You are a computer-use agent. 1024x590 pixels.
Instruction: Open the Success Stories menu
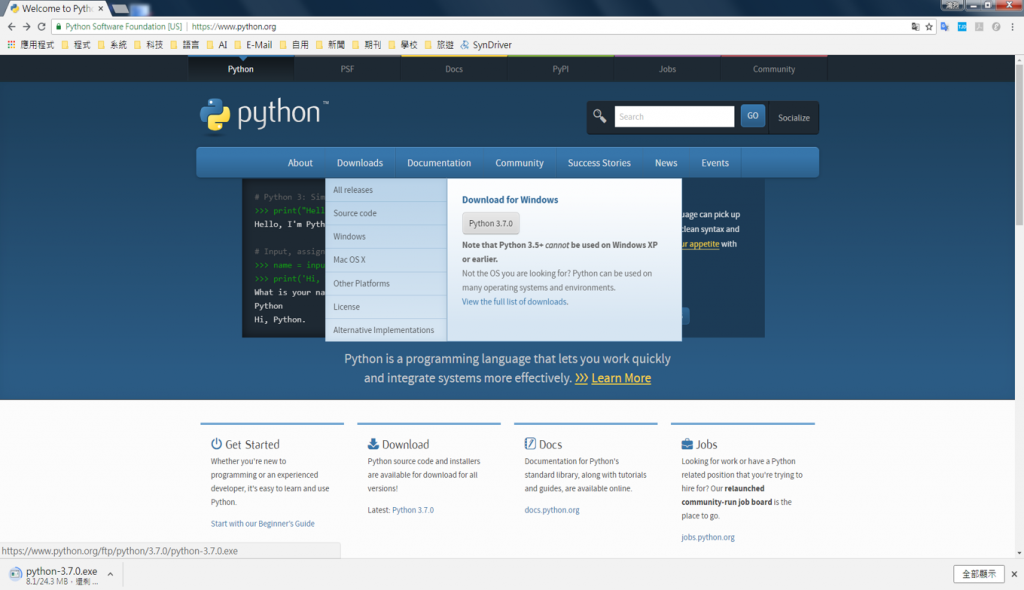click(599, 163)
